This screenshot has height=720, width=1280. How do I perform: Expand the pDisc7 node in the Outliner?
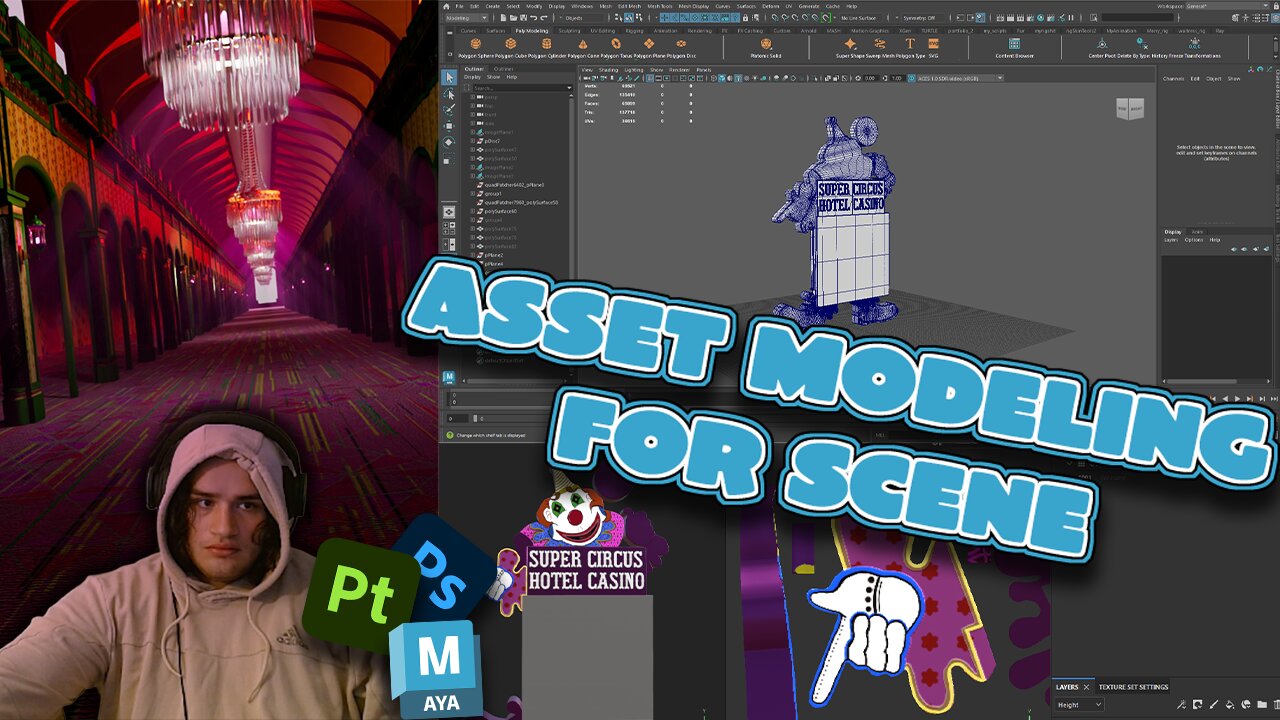[x=472, y=141]
